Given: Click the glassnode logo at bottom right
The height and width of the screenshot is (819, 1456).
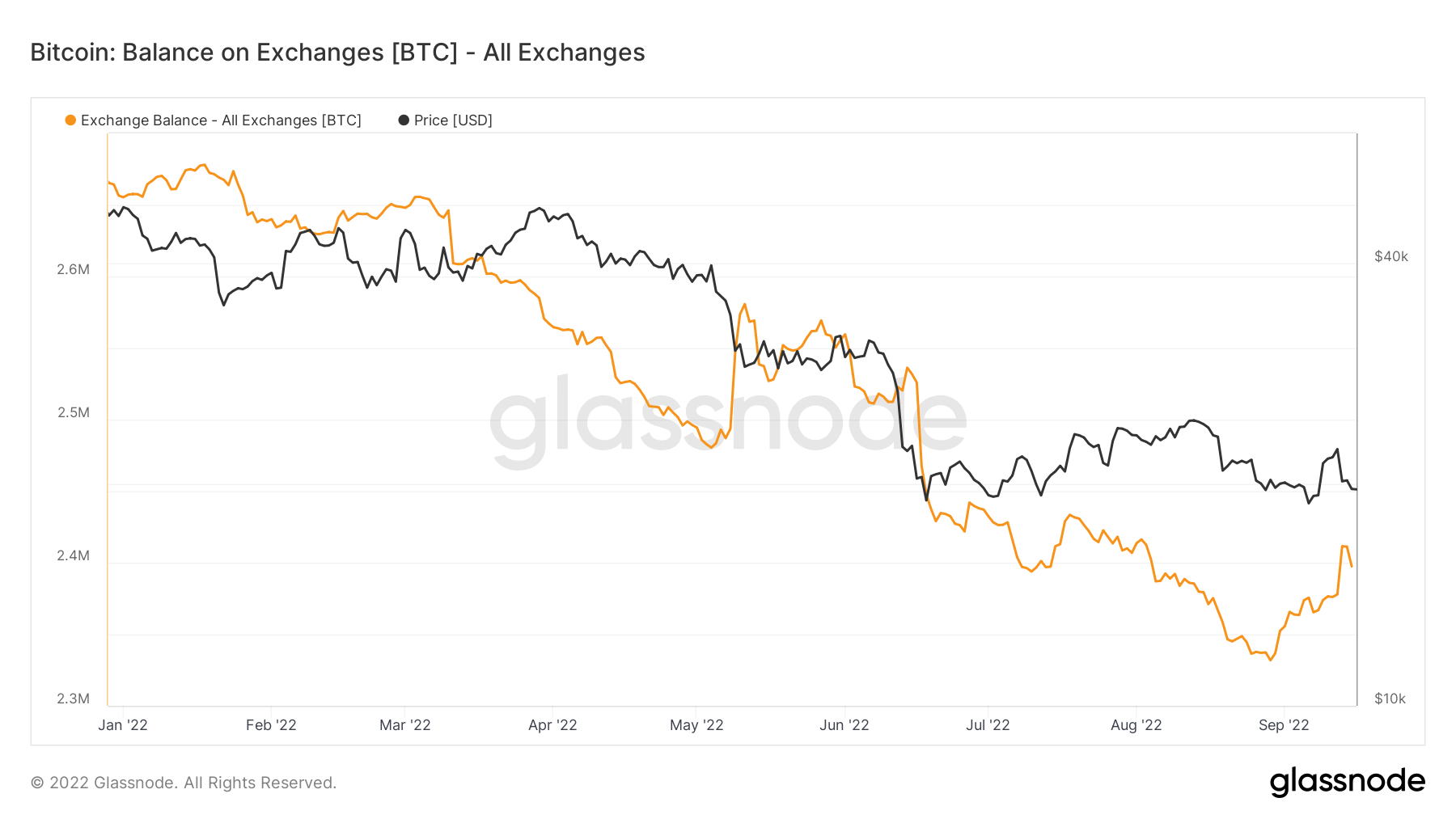Looking at the screenshot, I should (x=1347, y=782).
